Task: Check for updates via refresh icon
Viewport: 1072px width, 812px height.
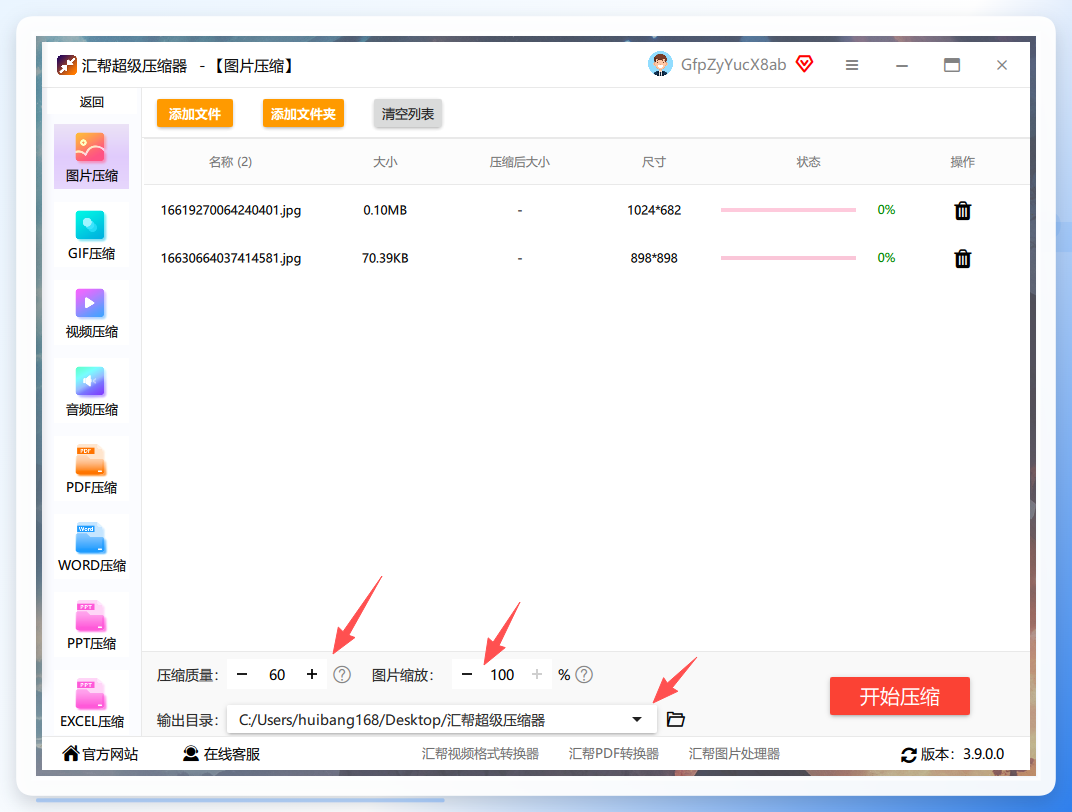Action: [909, 755]
